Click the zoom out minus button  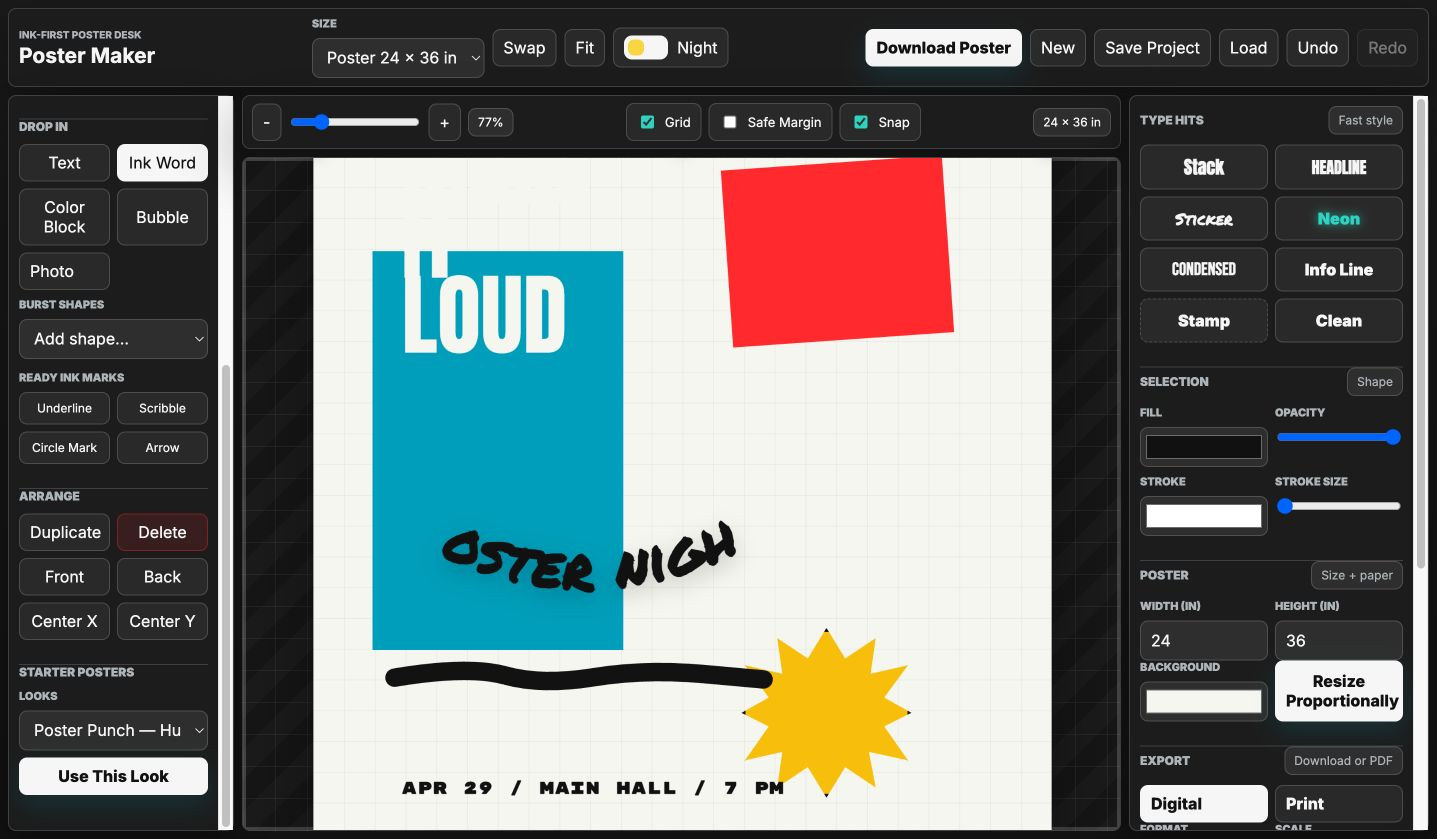(x=266, y=122)
